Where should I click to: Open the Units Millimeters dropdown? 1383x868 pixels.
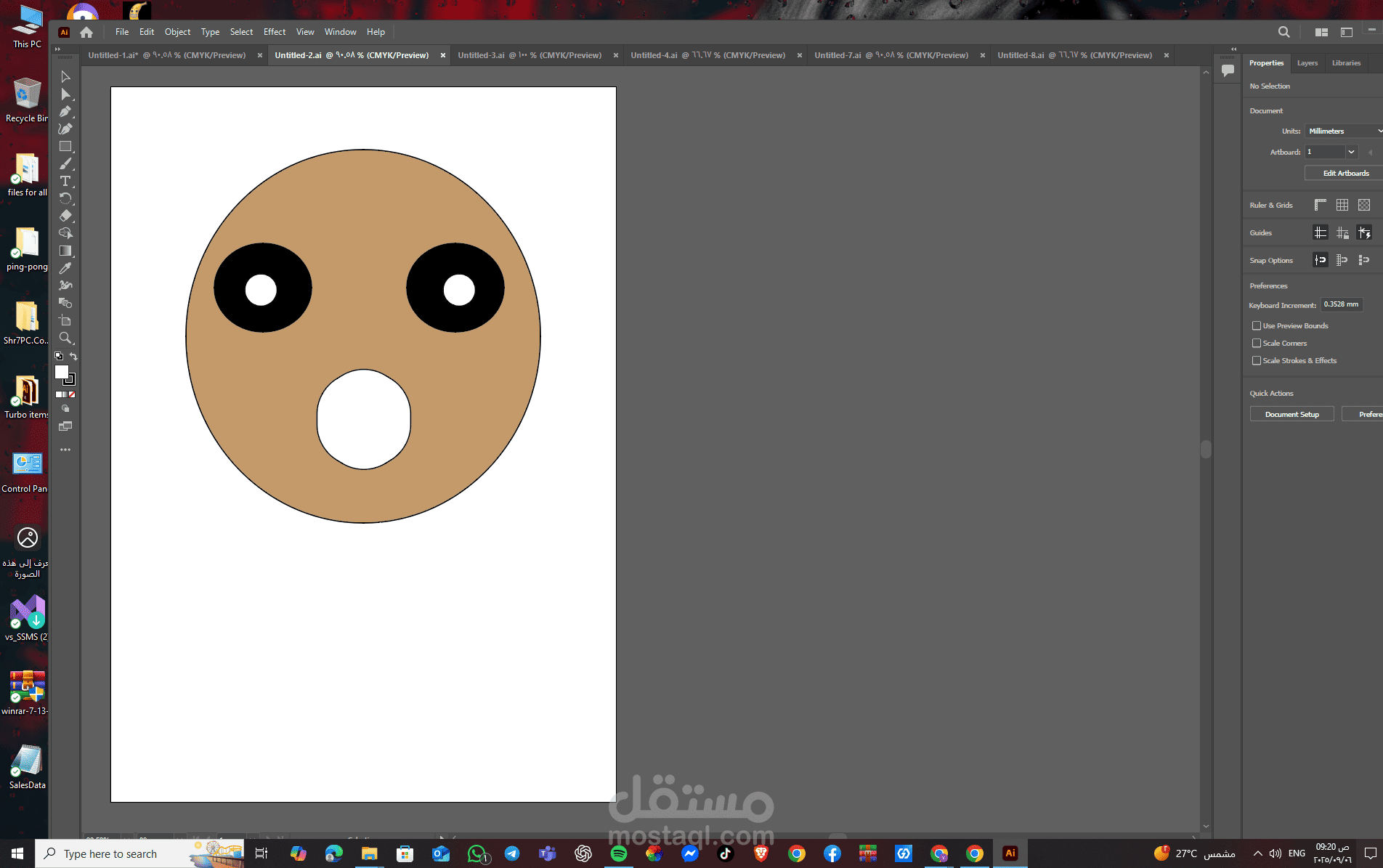coord(1344,131)
